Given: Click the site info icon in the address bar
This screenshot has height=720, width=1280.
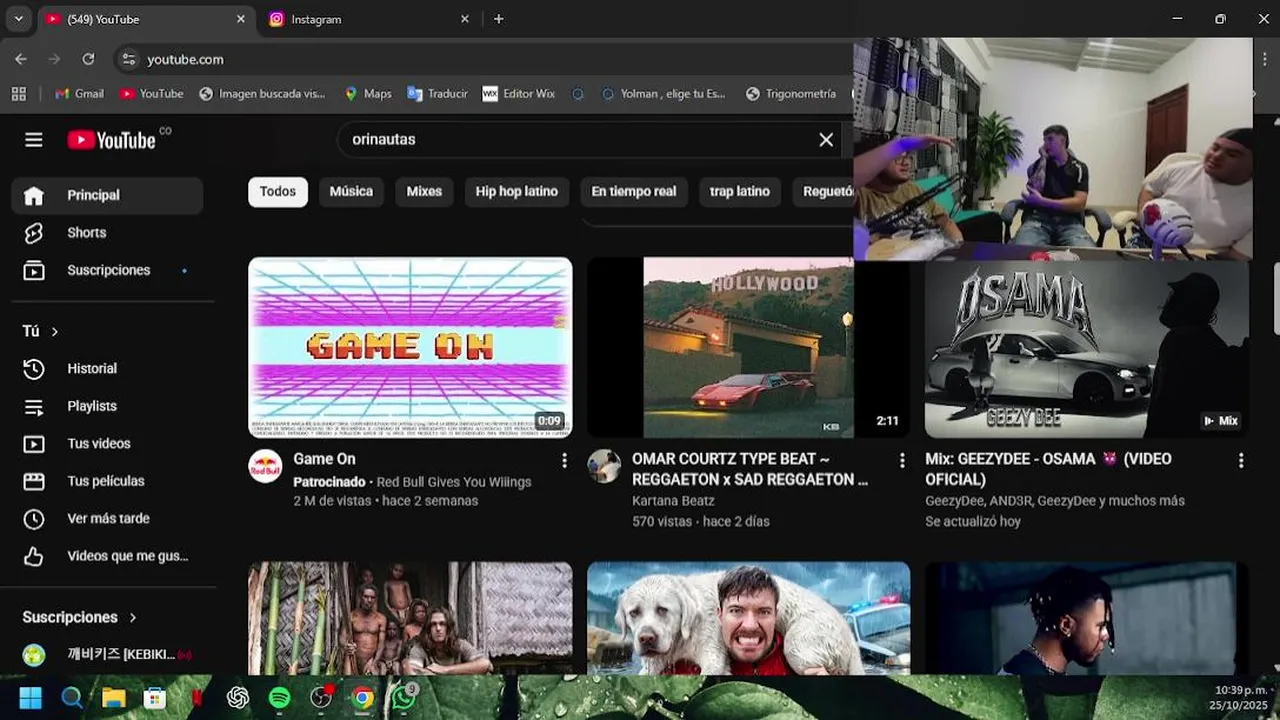Looking at the screenshot, I should click(x=128, y=59).
